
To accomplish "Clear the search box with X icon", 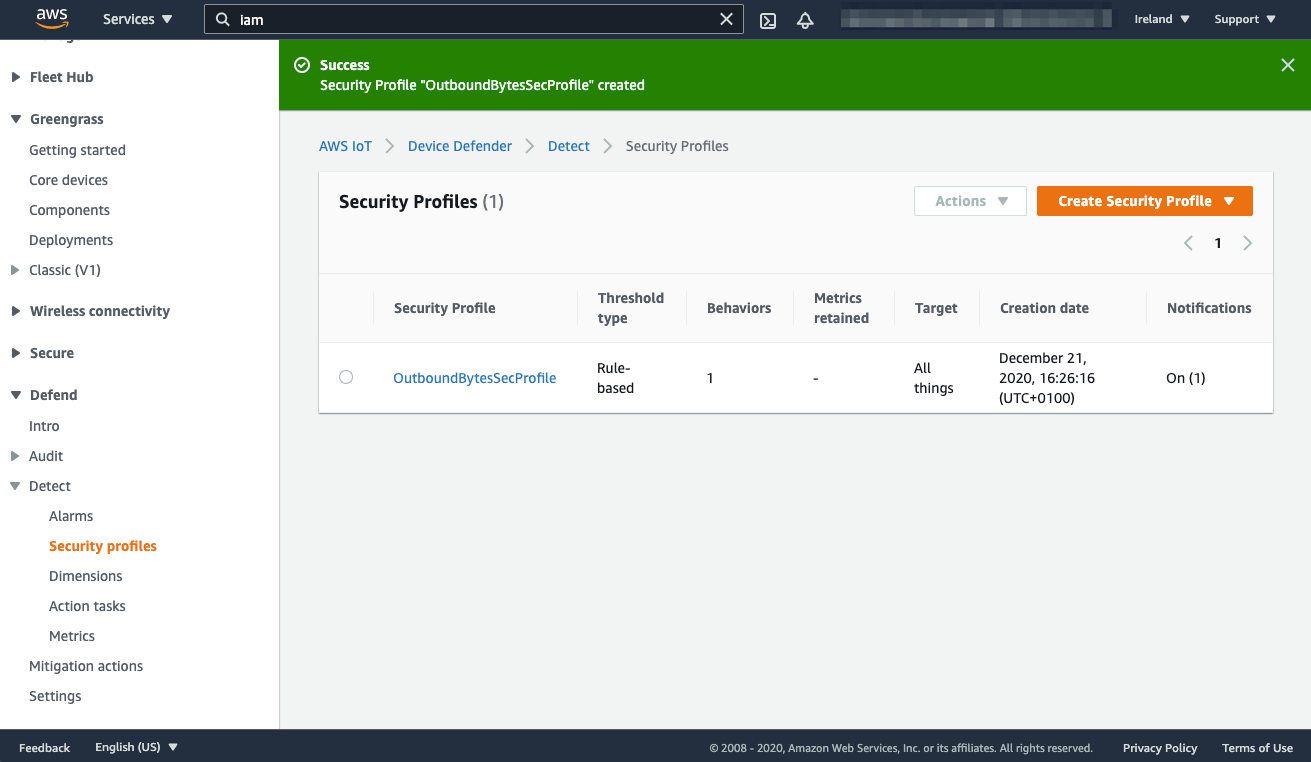I will coord(727,19).
